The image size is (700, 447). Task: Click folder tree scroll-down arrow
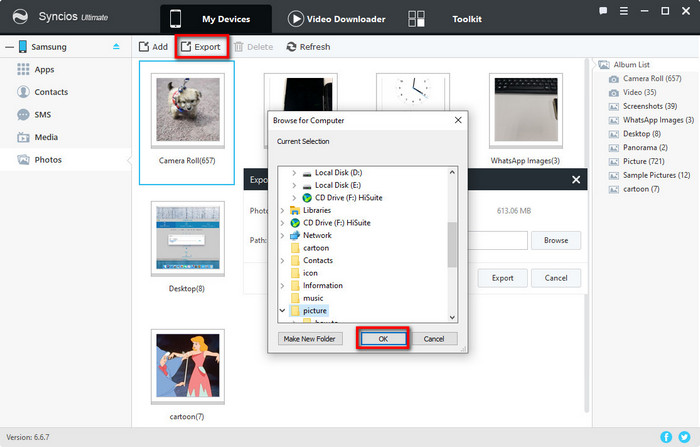[452, 317]
